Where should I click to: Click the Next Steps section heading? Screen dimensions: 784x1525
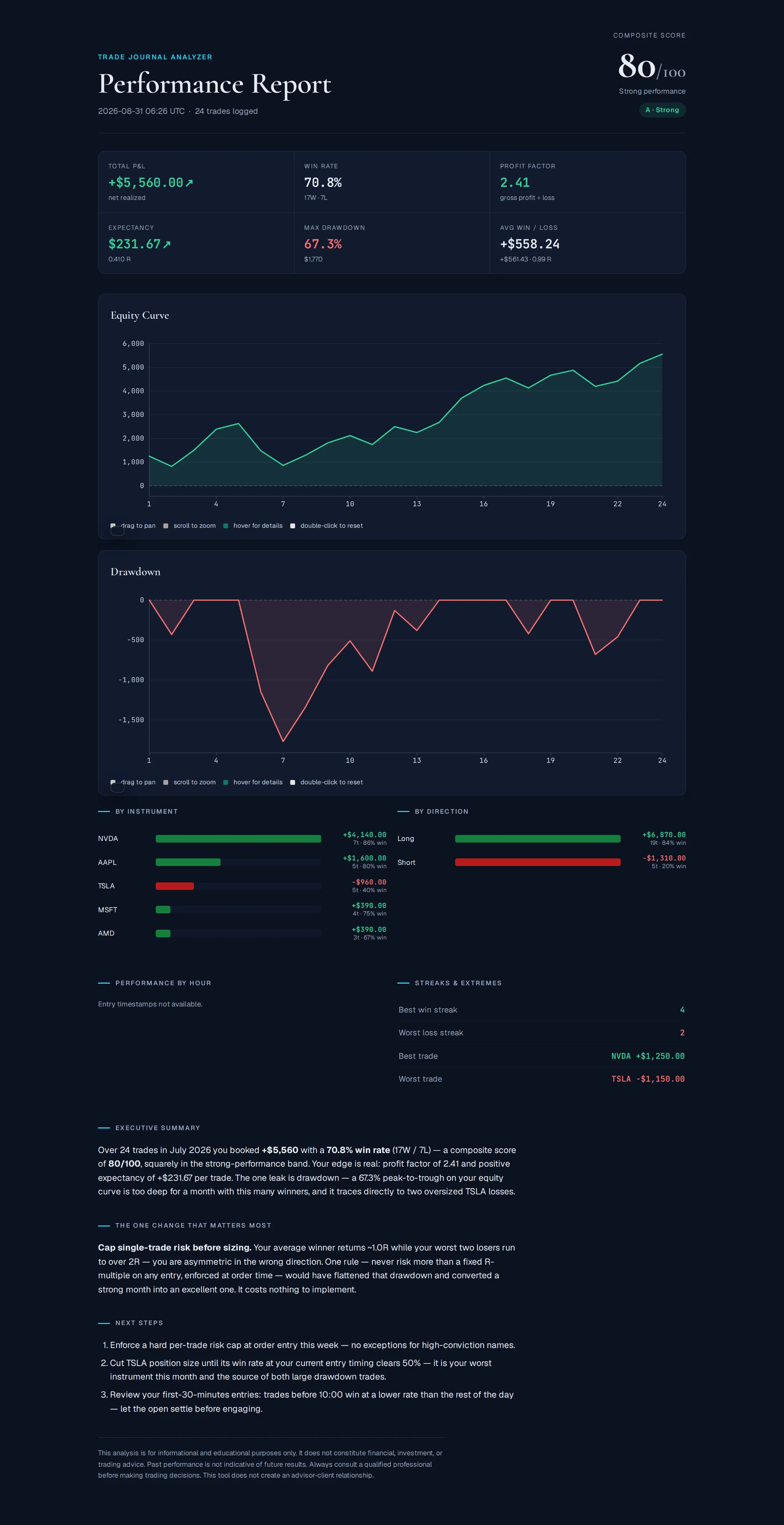pos(139,1322)
